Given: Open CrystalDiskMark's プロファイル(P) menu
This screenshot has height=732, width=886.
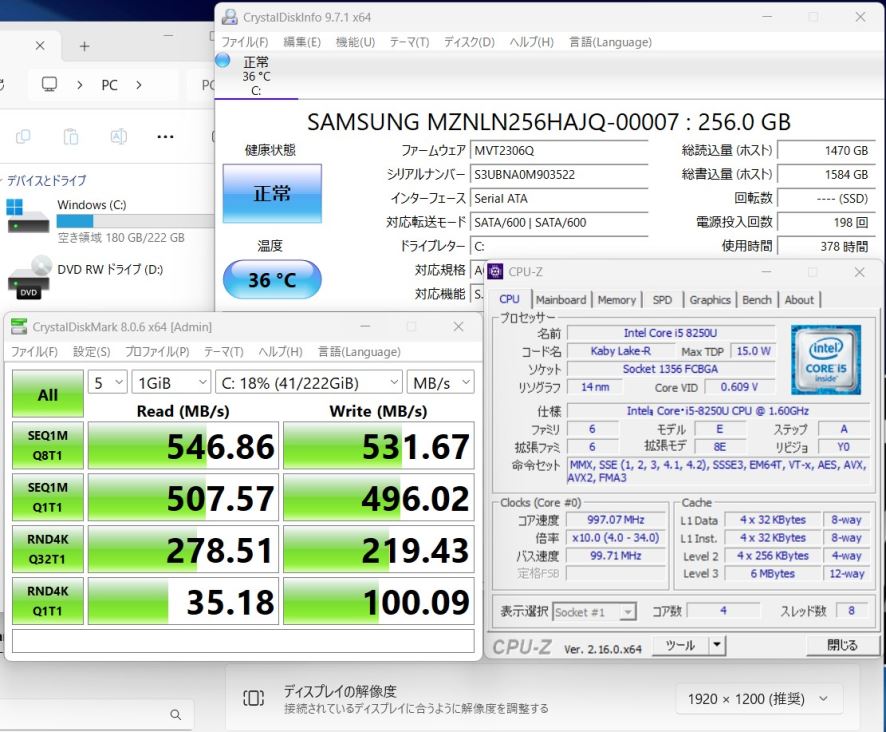Looking at the screenshot, I should pos(157,352).
